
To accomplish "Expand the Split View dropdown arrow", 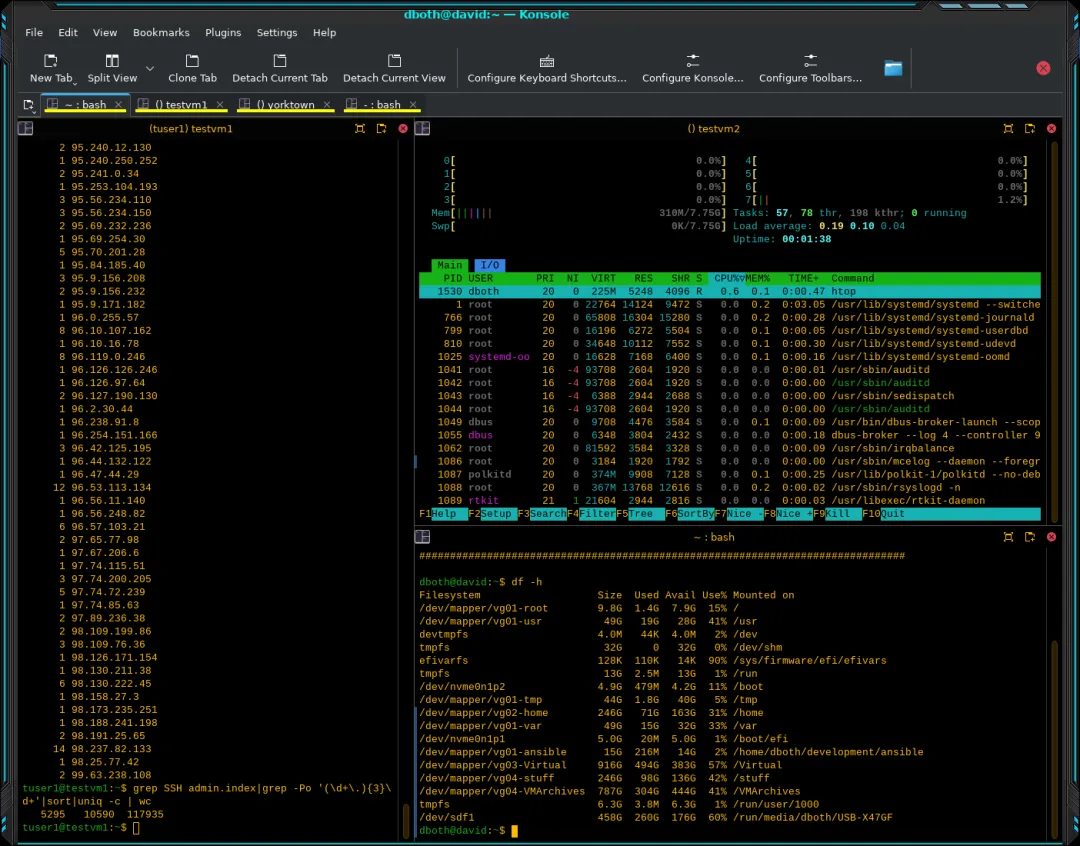I will tap(149, 68).
